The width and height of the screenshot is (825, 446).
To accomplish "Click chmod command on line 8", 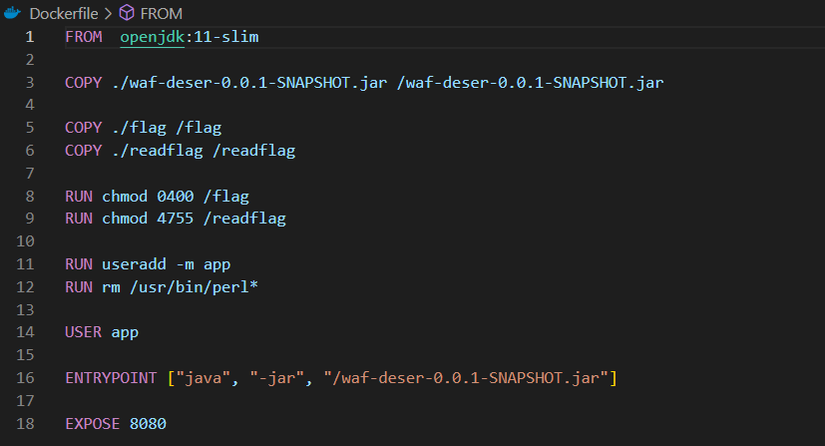I will 125,197.
